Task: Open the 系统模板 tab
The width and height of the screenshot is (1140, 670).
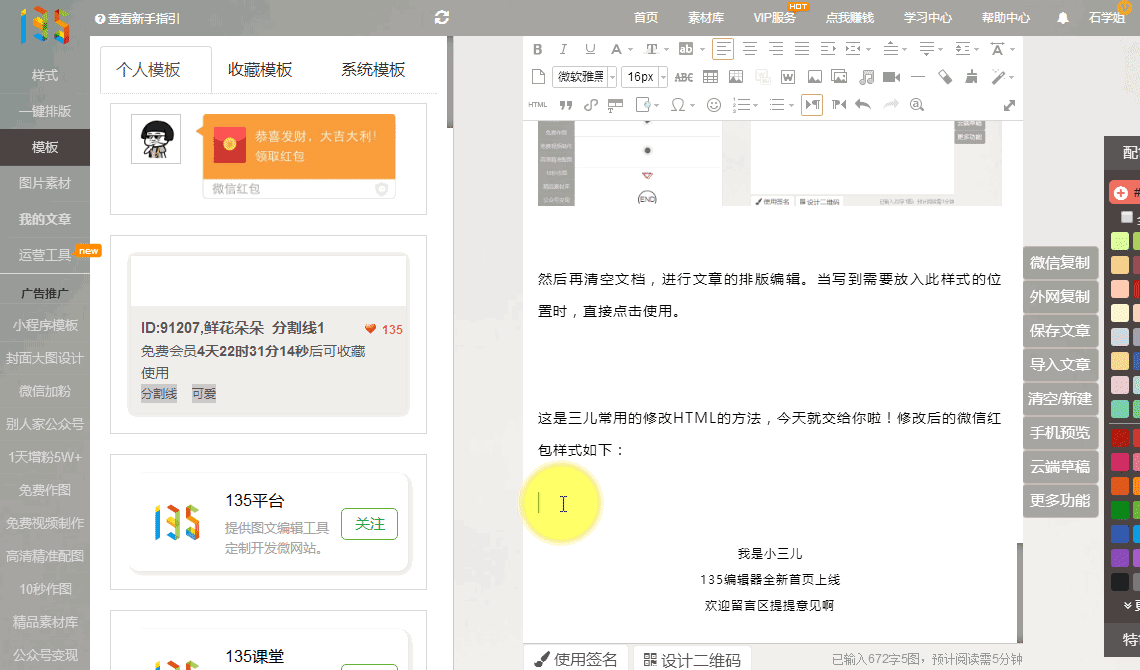Action: click(x=373, y=70)
